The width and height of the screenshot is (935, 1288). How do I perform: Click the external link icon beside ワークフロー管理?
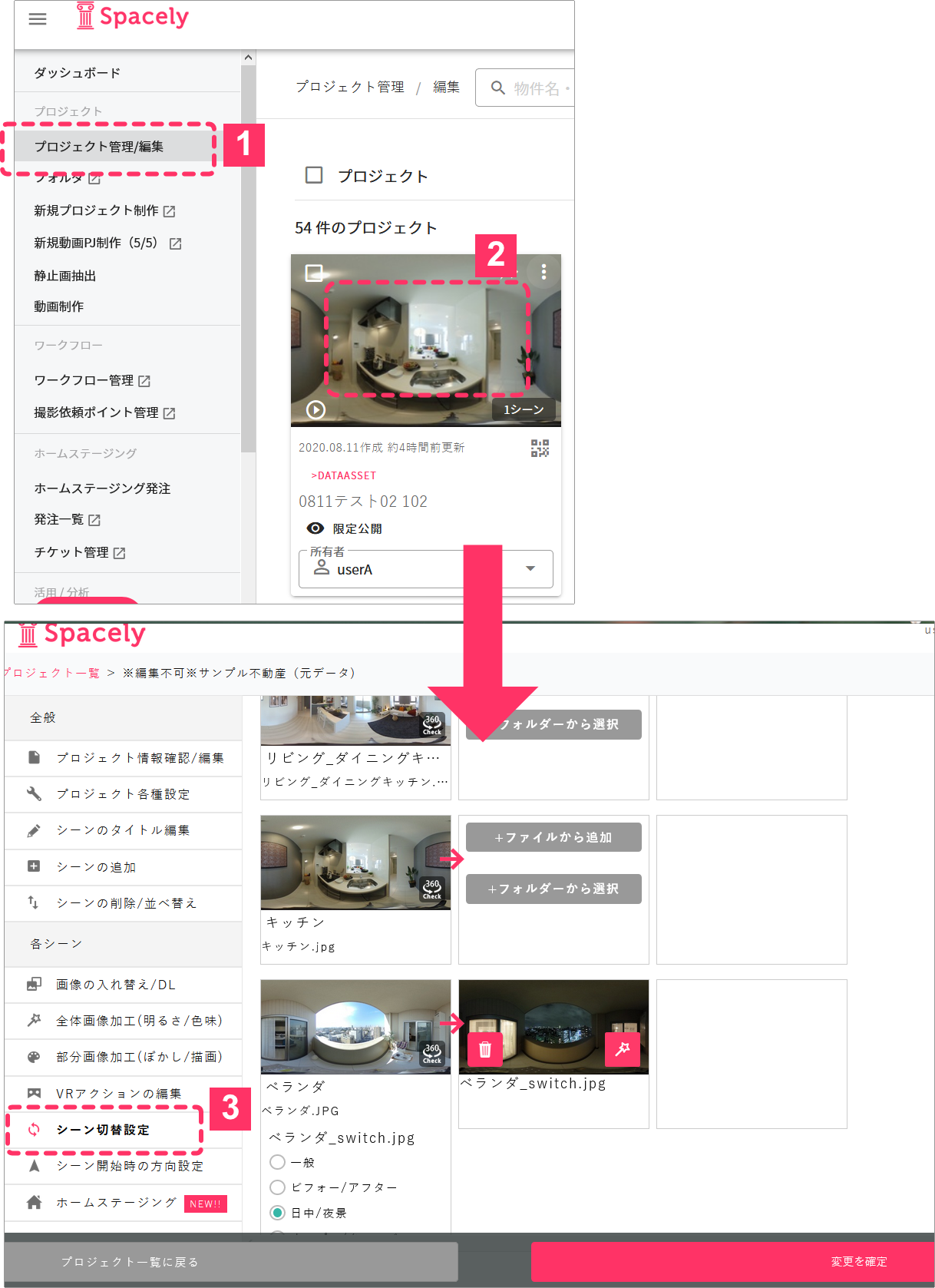tap(144, 381)
